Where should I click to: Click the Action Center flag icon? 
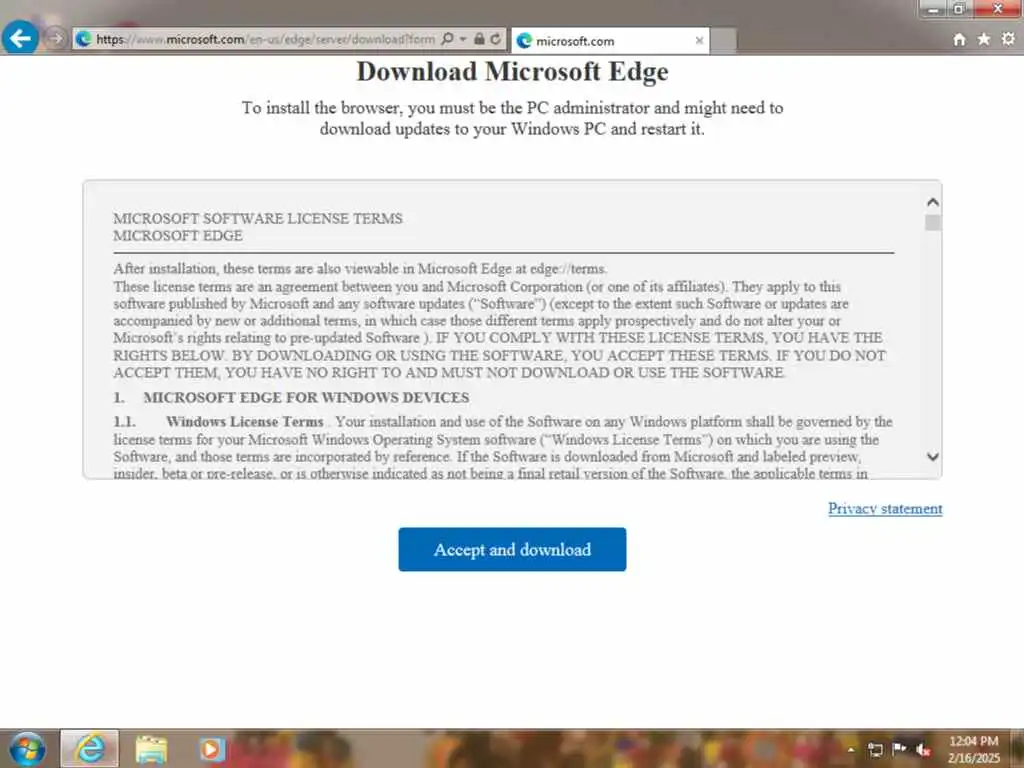[899, 749]
